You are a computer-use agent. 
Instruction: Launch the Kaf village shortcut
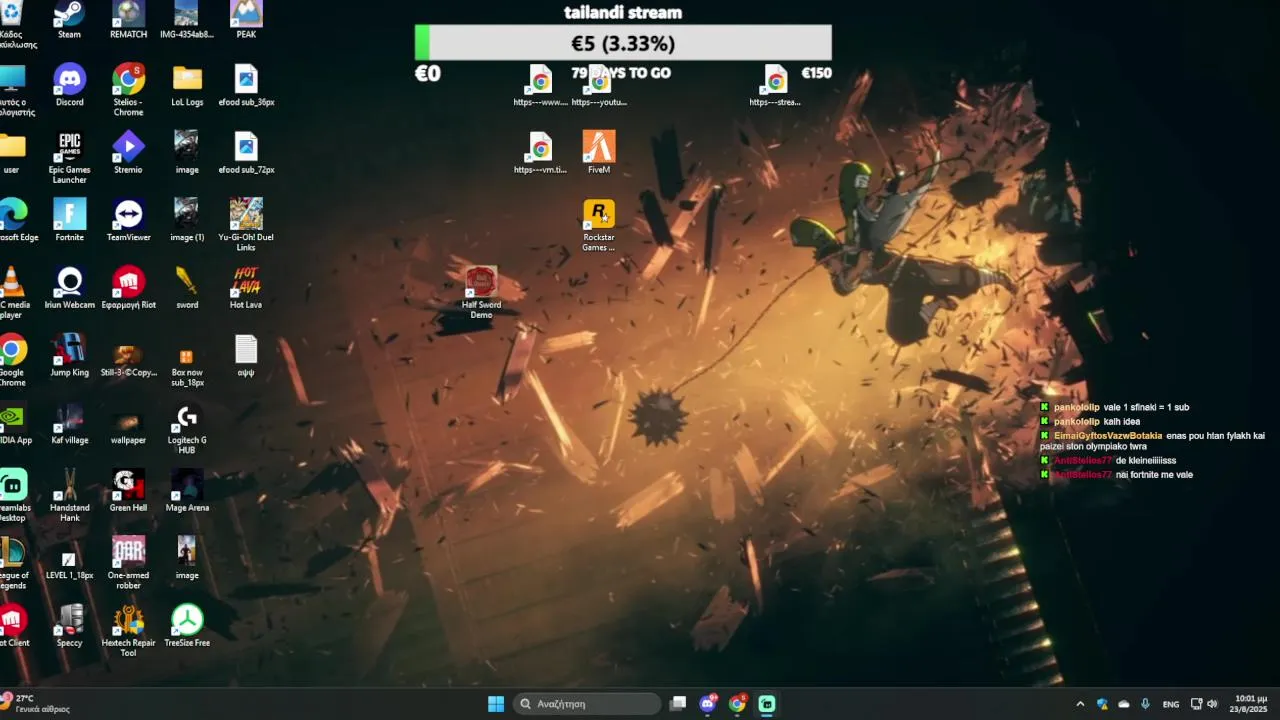[x=69, y=423]
